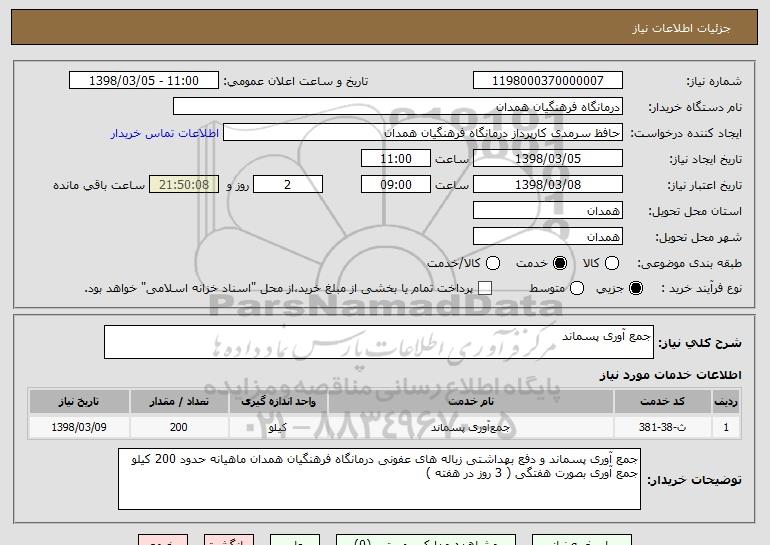Click the delivery province field همدان
Image resolution: width=770 pixels, height=545 pixels.
[x=548, y=211]
